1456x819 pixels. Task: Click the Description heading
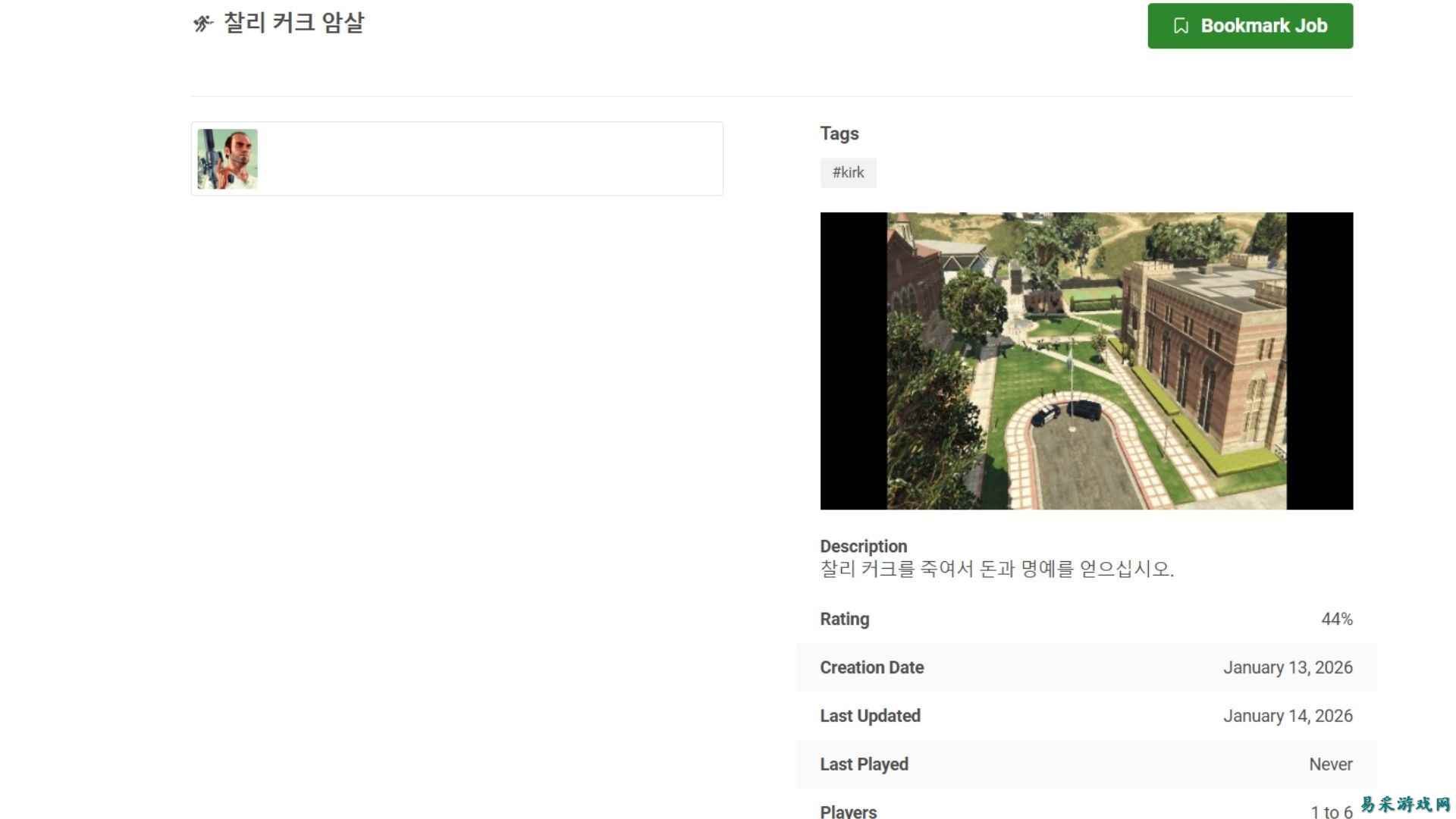[862, 545]
